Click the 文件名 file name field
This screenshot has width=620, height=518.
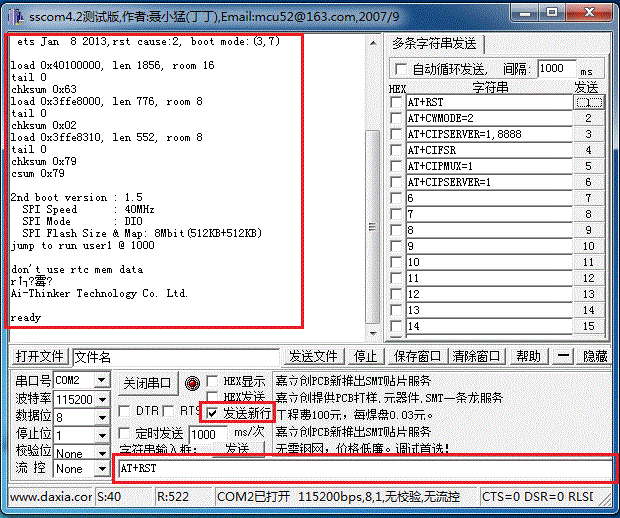(x=176, y=357)
